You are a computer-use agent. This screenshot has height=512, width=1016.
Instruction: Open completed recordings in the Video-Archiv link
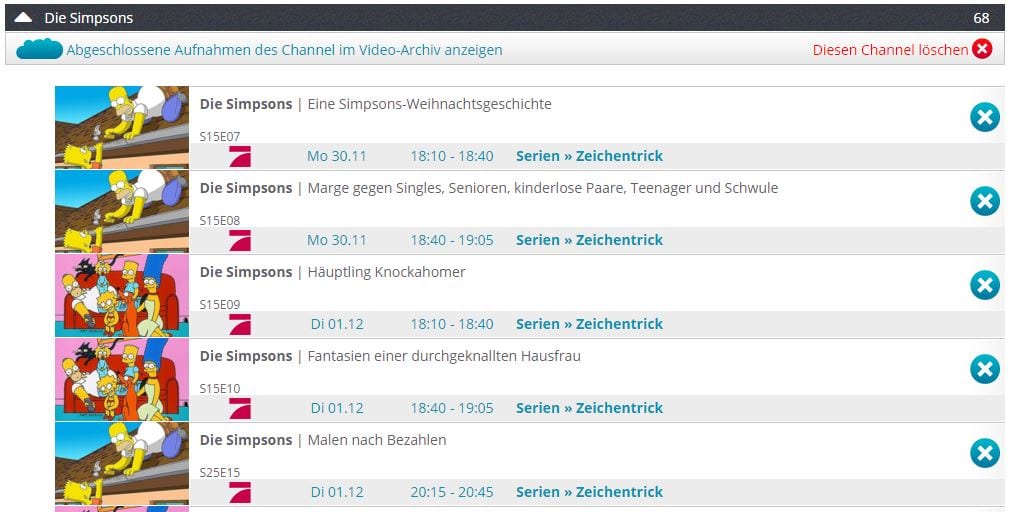284,50
